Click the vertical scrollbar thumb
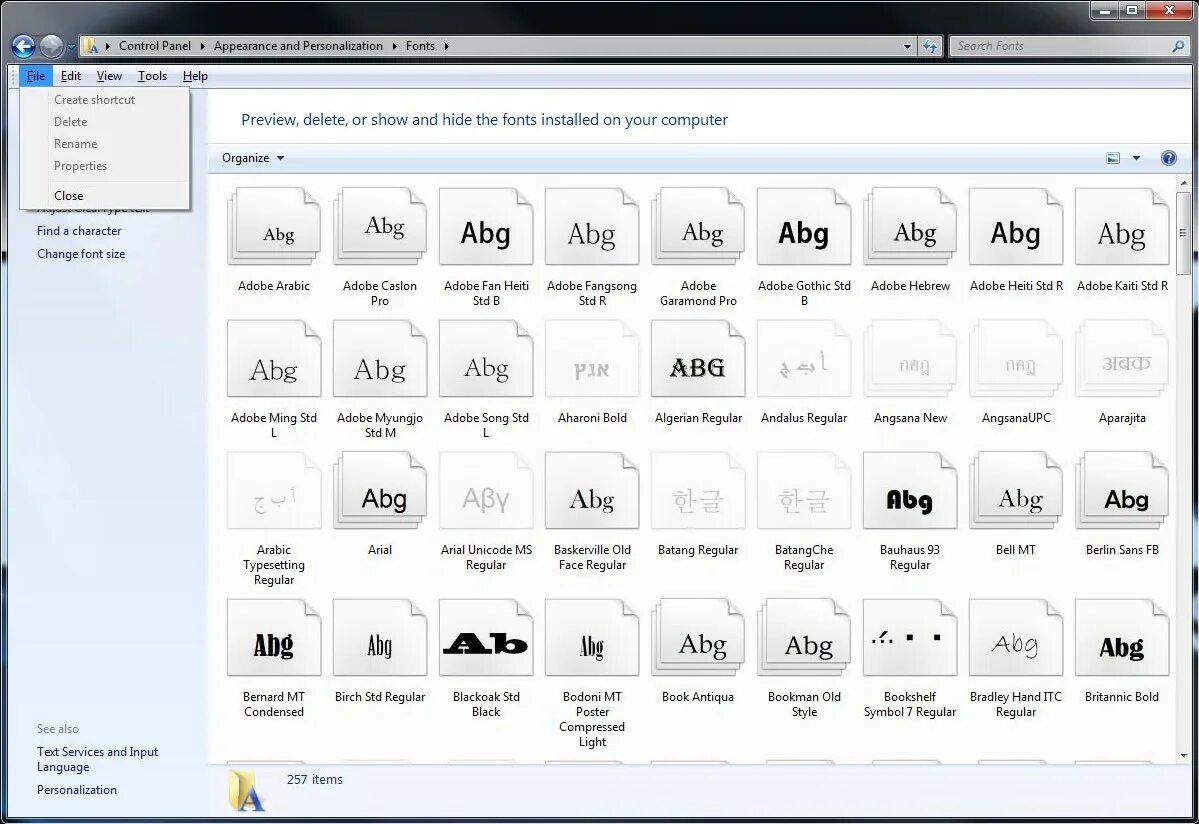The image size is (1199, 824). coord(1184,233)
